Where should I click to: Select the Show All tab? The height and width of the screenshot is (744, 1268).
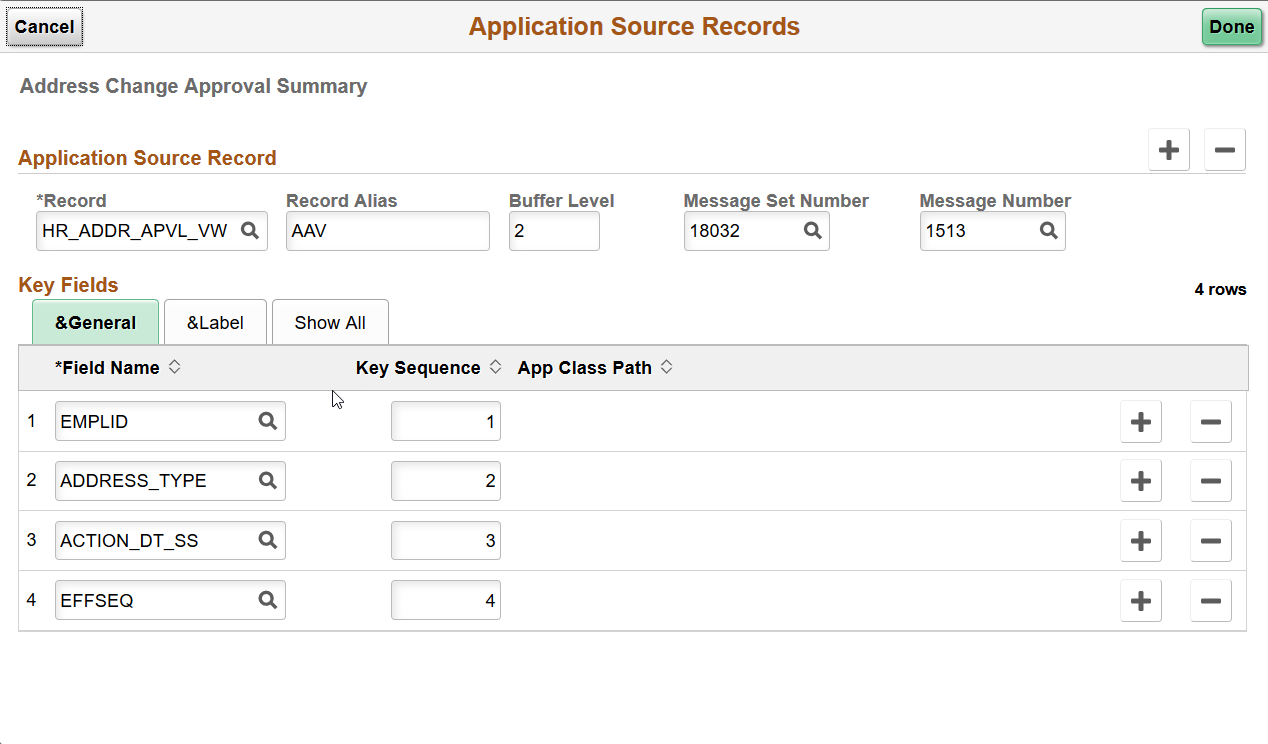tap(330, 322)
